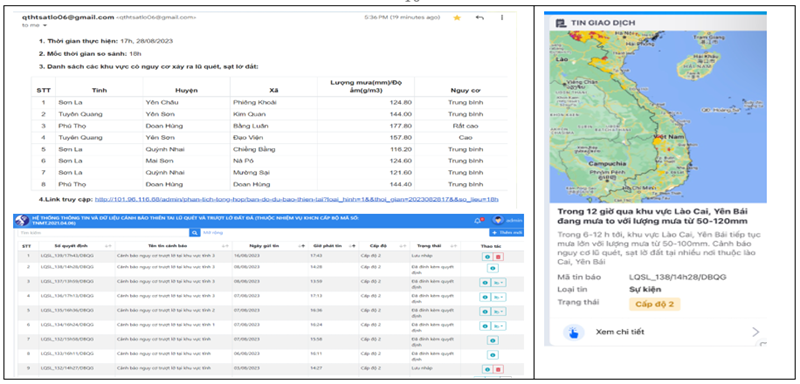The width and height of the screenshot is (800, 384).
Task: Expand the 'to me' recipient details
Action: [44, 25]
